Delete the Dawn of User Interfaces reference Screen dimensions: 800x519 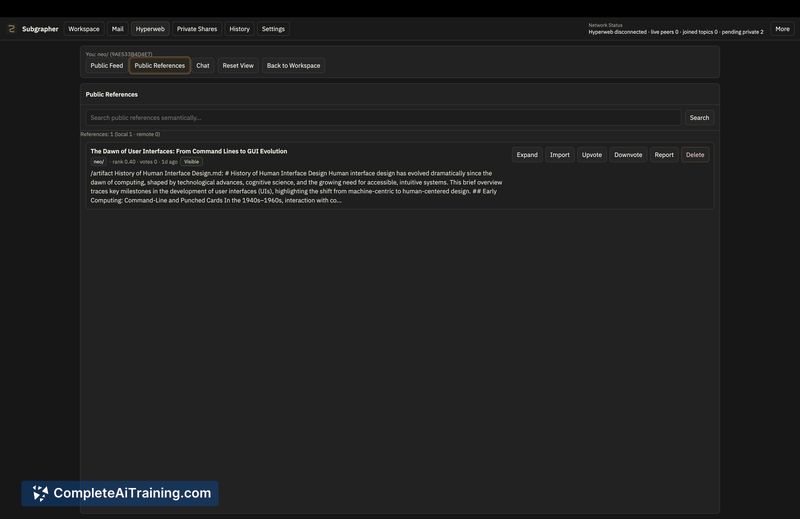click(694, 155)
